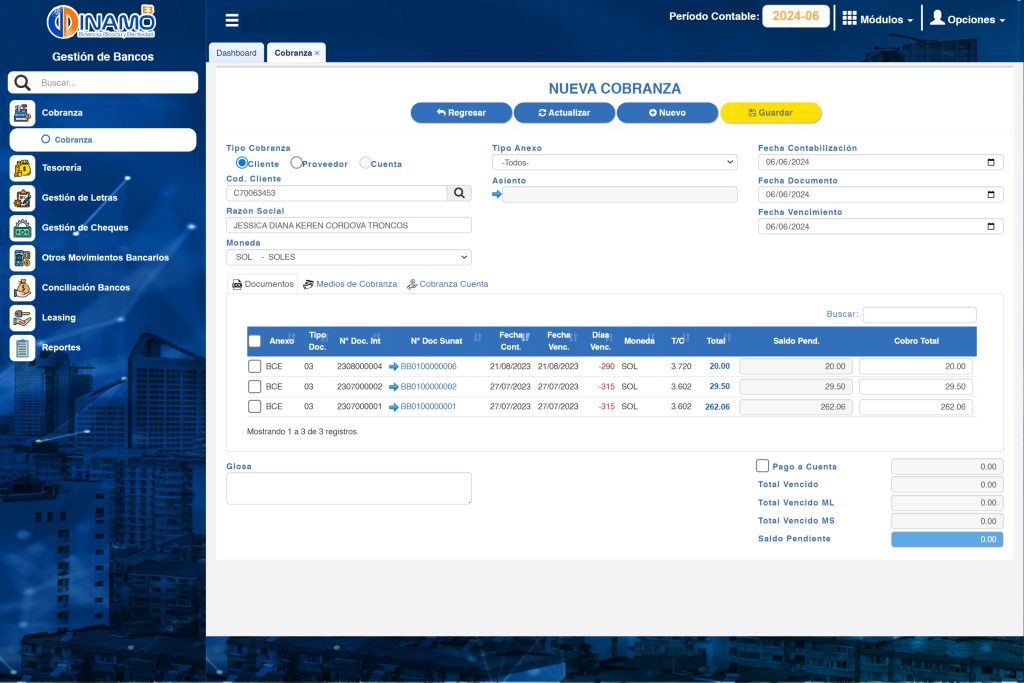Switch to the Dashboard tab

[236, 53]
